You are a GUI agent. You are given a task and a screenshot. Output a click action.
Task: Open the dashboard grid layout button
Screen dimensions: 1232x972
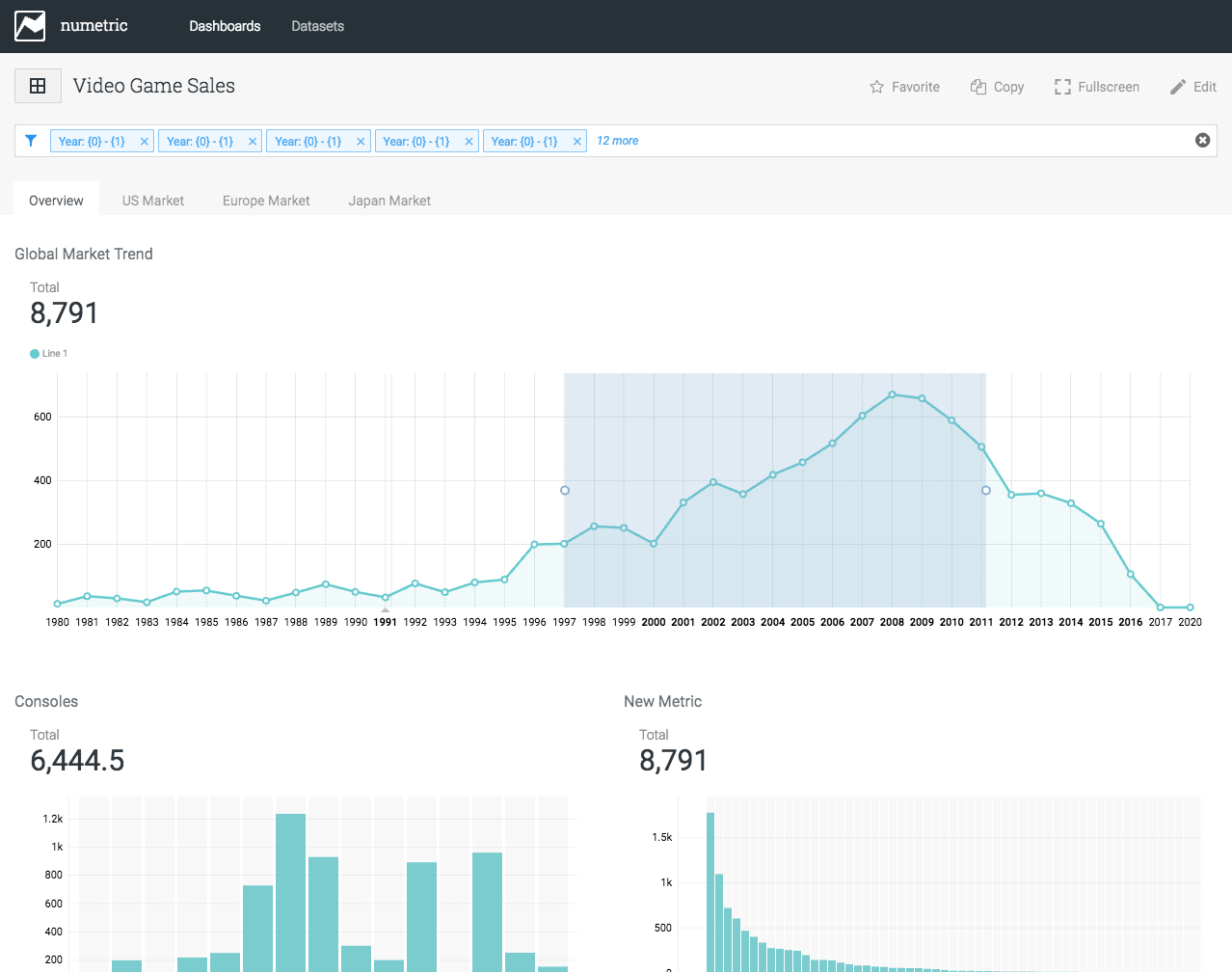pos(38,86)
